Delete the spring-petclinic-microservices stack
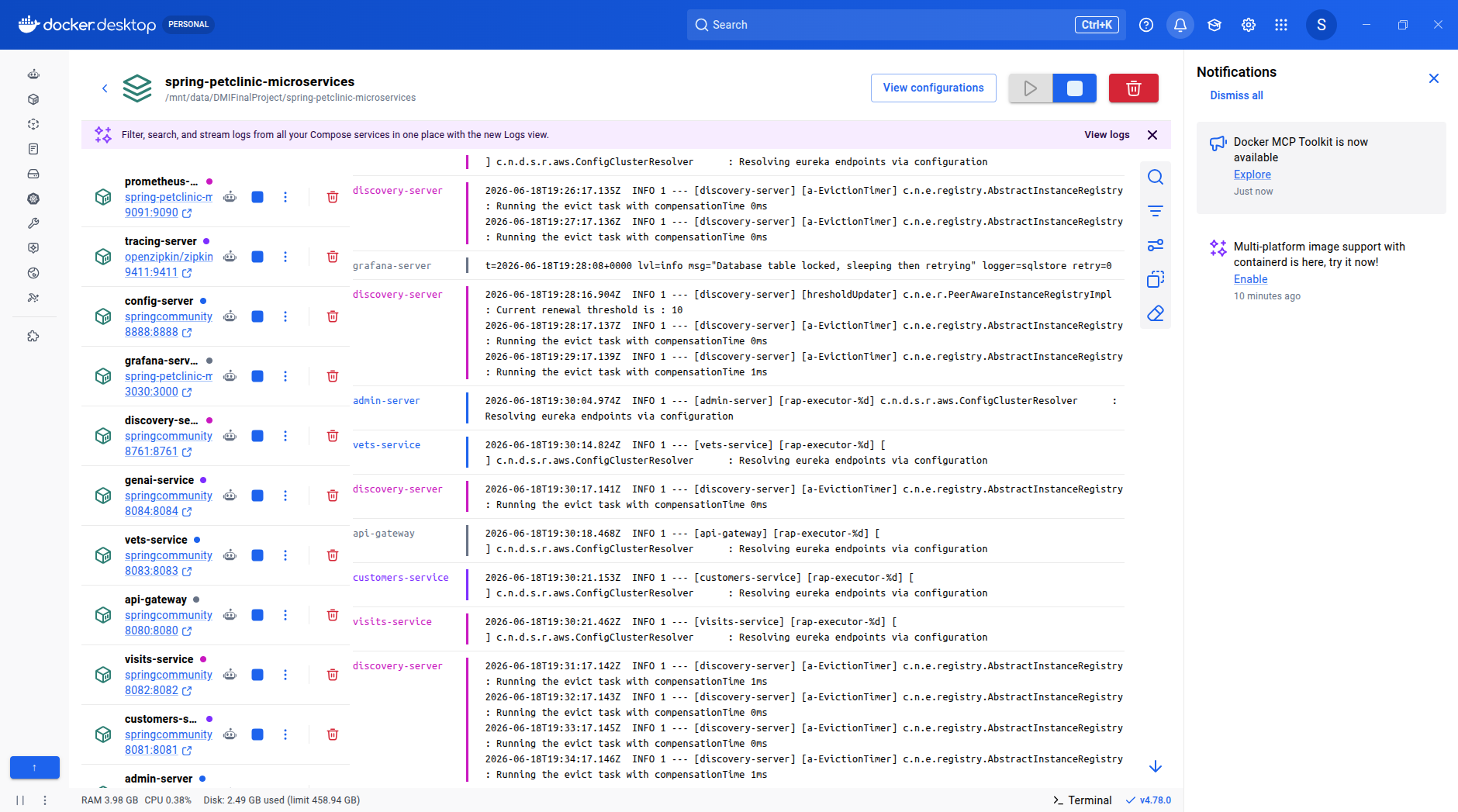The image size is (1458, 812). tap(1134, 88)
